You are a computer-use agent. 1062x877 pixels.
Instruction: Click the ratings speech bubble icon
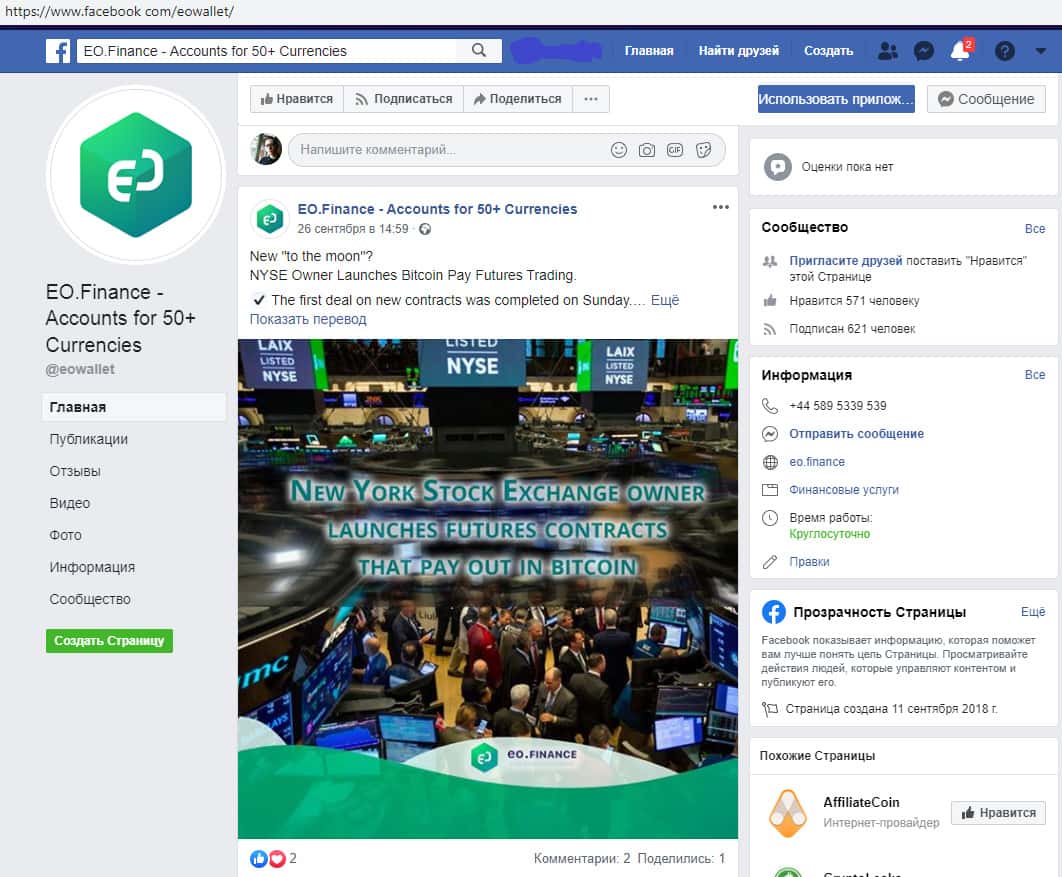click(x=778, y=167)
